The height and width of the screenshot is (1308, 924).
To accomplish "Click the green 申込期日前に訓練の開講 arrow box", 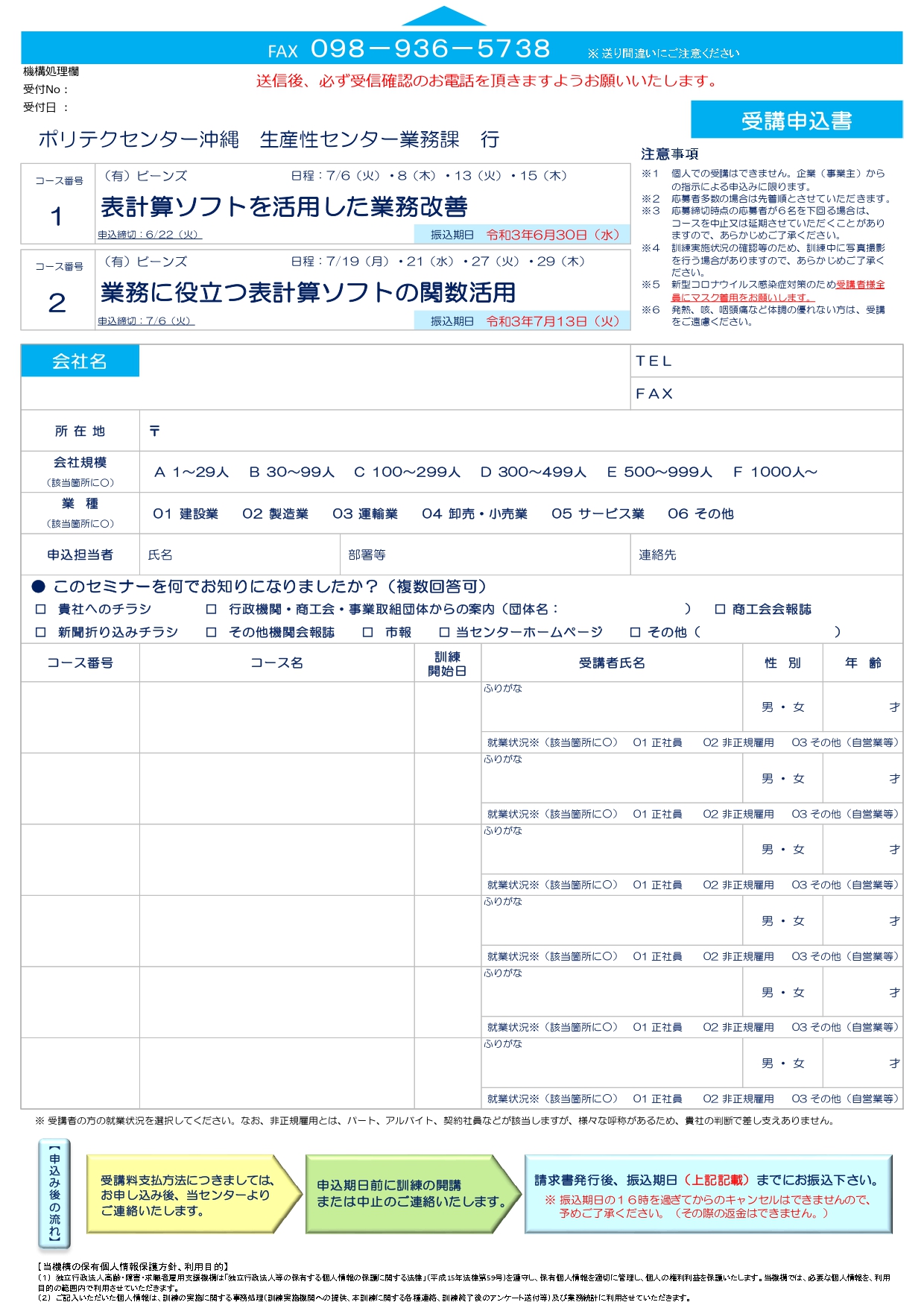I will click(x=414, y=1195).
